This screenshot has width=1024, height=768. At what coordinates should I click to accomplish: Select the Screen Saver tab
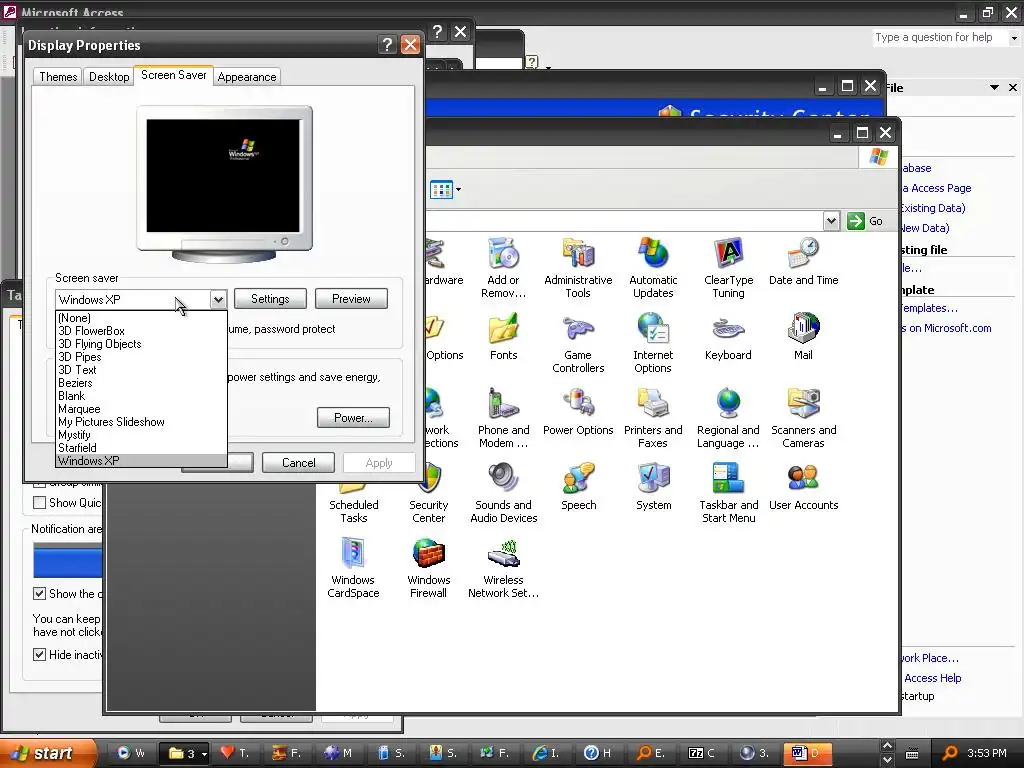(174, 75)
